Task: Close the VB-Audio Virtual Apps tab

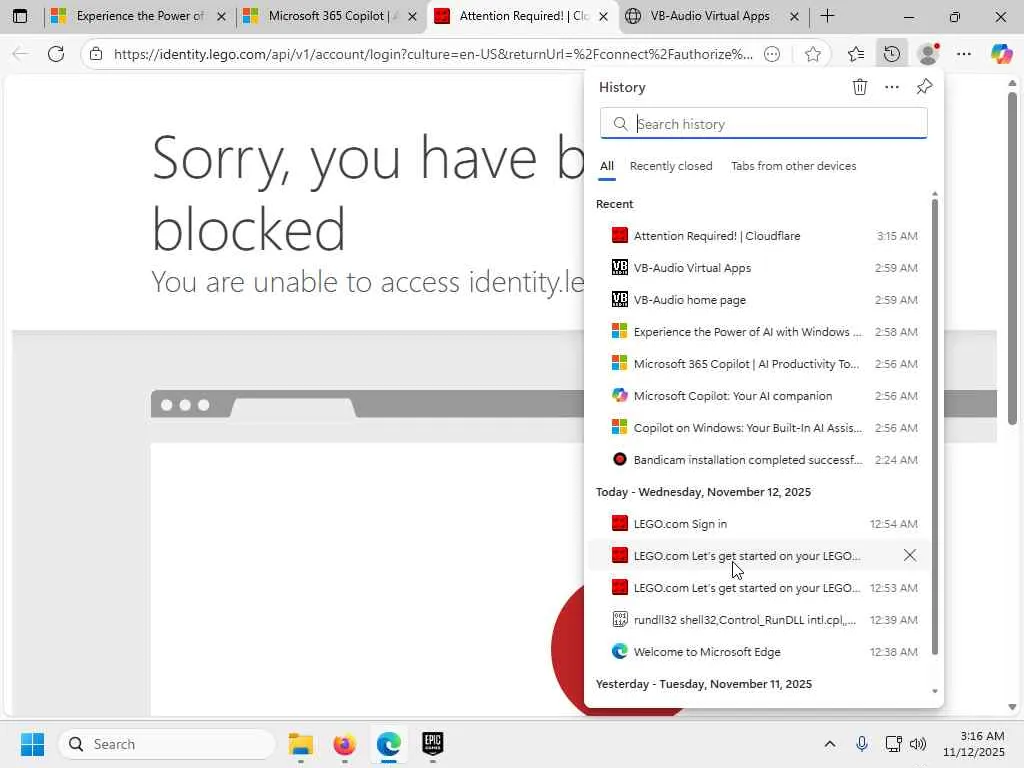Action: (794, 16)
